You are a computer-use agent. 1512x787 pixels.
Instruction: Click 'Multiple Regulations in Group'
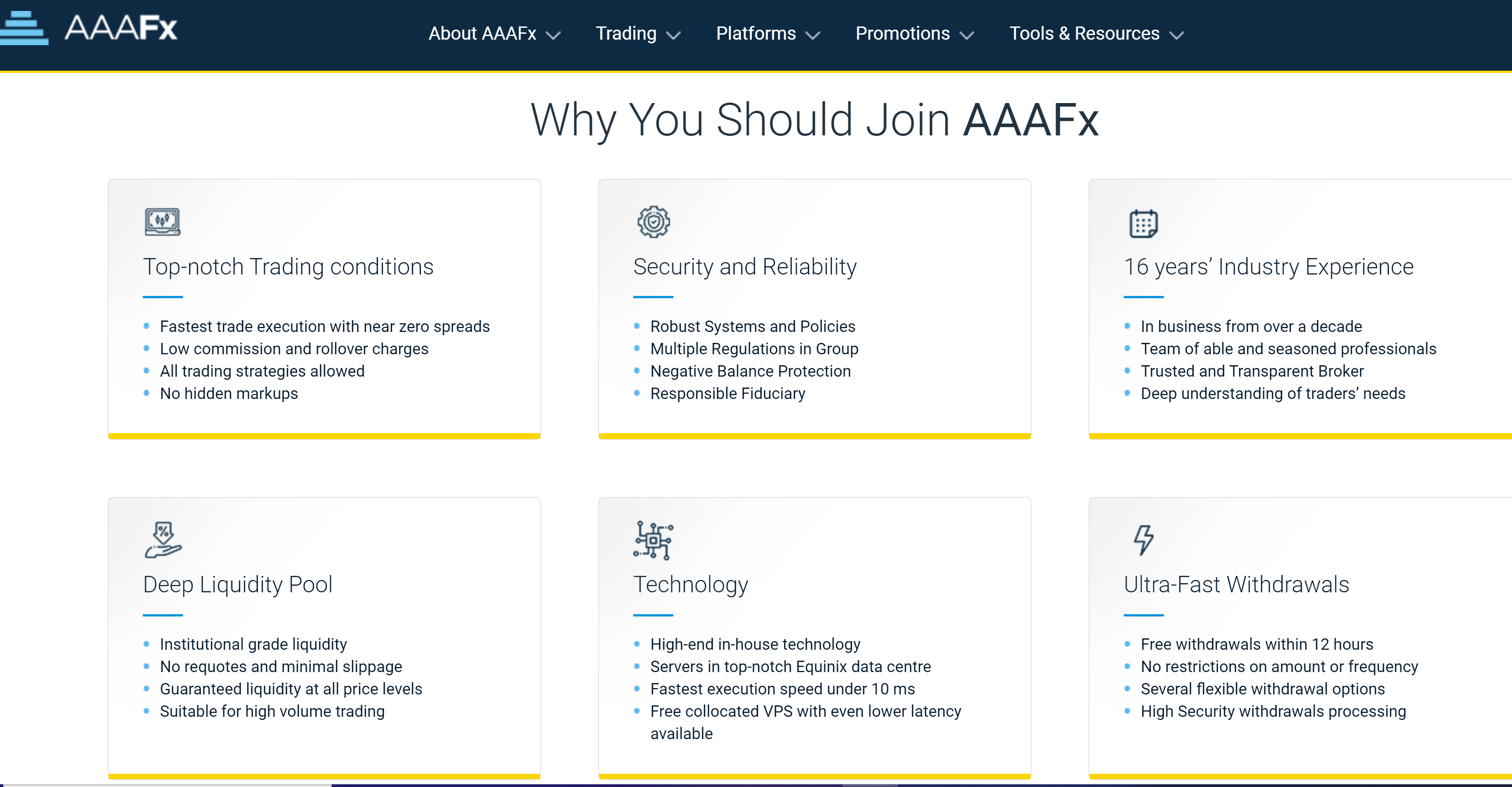(754, 349)
